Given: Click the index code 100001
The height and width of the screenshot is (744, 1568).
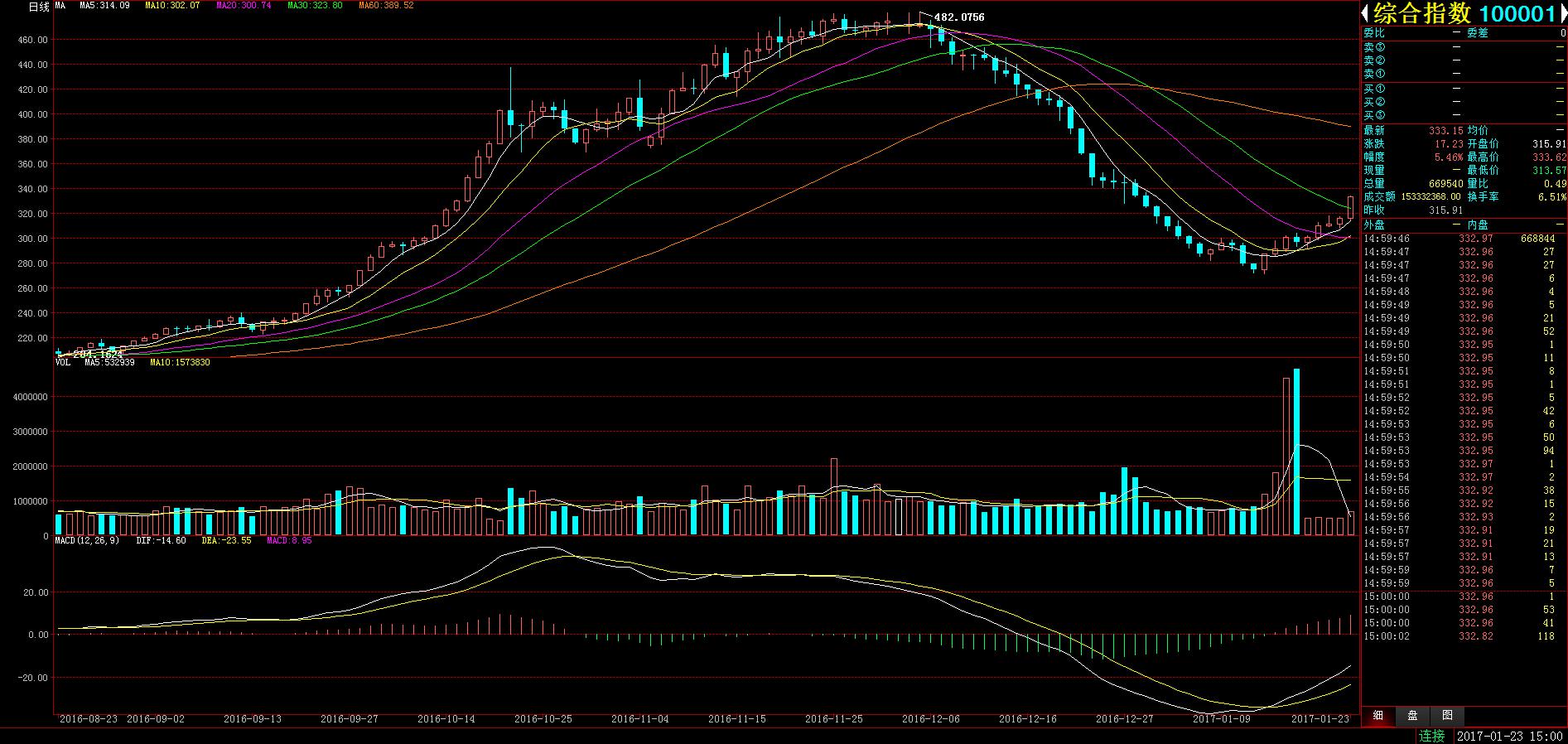Looking at the screenshot, I should (x=1517, y=13).
